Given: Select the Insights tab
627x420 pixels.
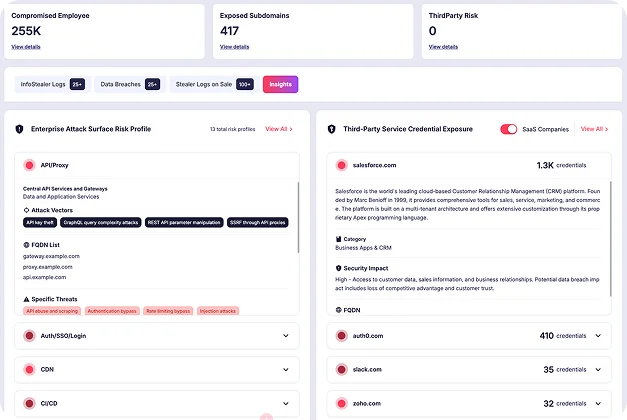Looking at the screenshot, I should click(280, 84).
